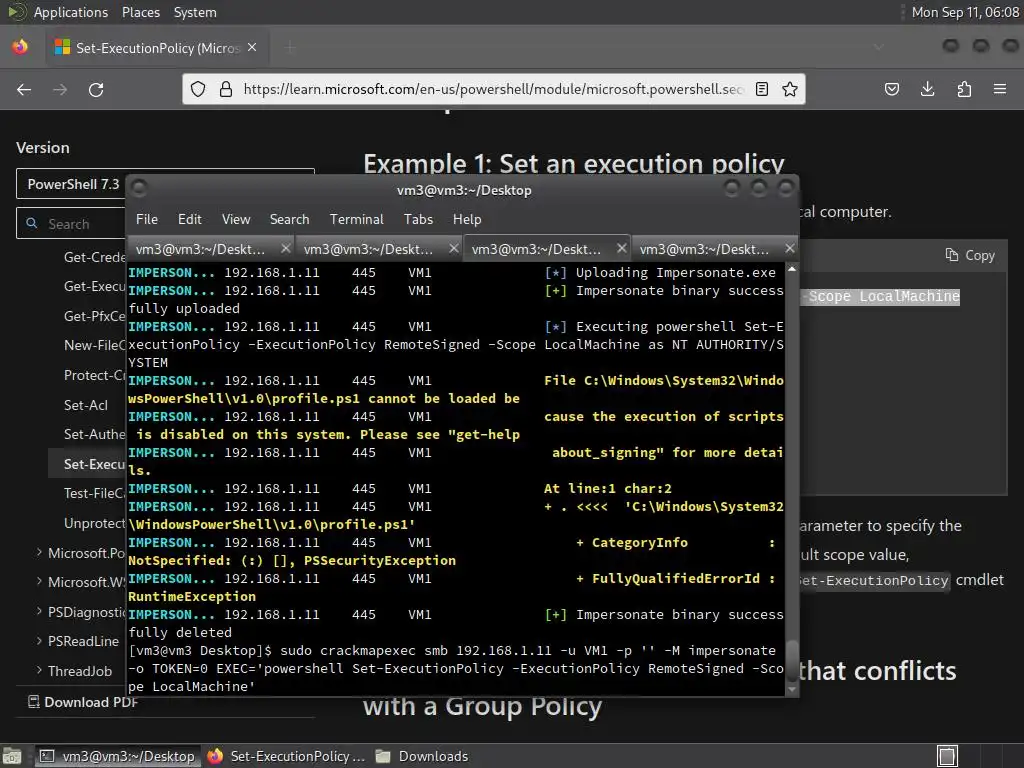Viewport: 1024px width, 768px height.
Task: Reload the page in Firefox
Action: (96, 89)
